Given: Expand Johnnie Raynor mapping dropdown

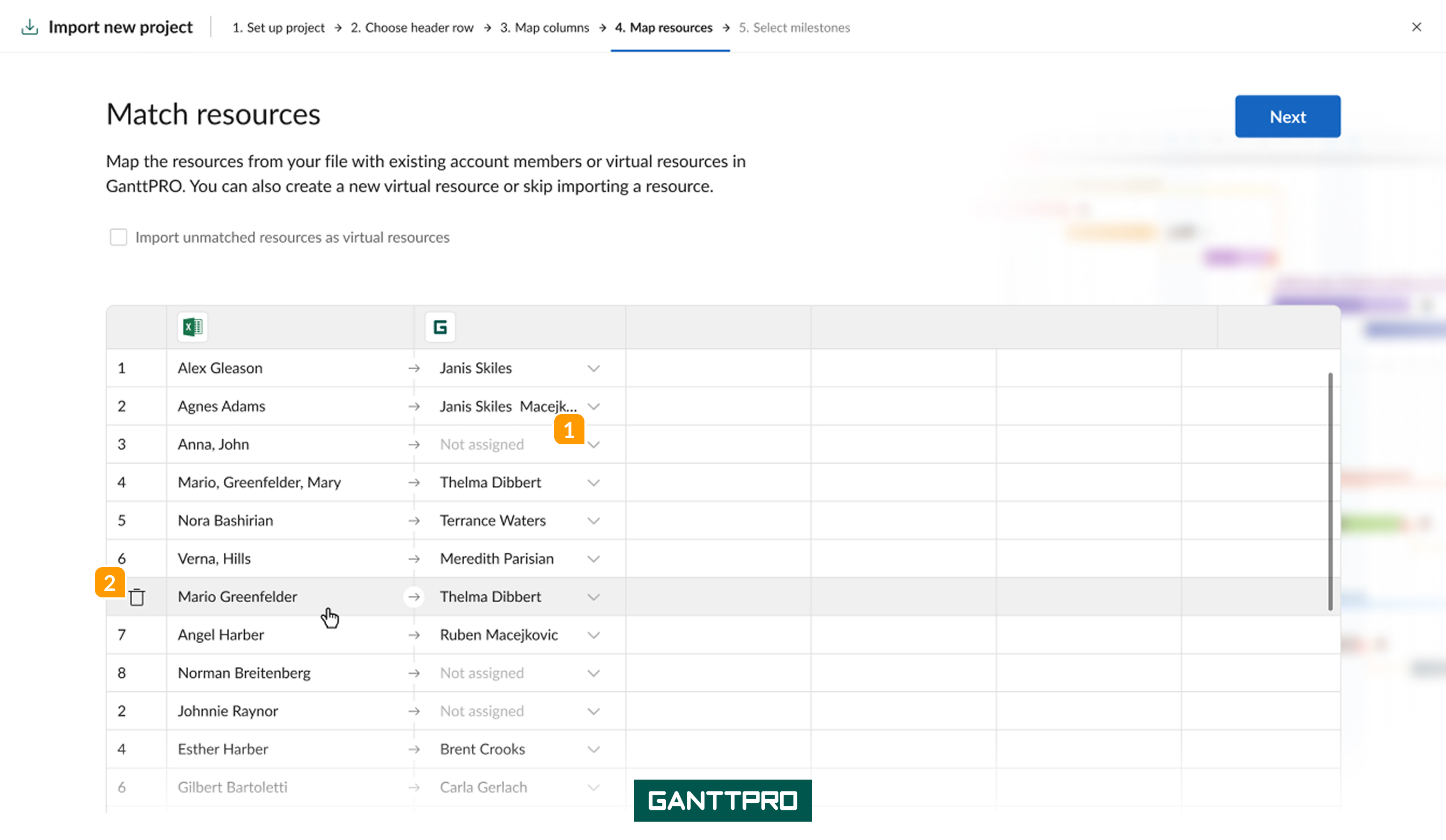Looking at the screenshot, I should pos(593,712).
